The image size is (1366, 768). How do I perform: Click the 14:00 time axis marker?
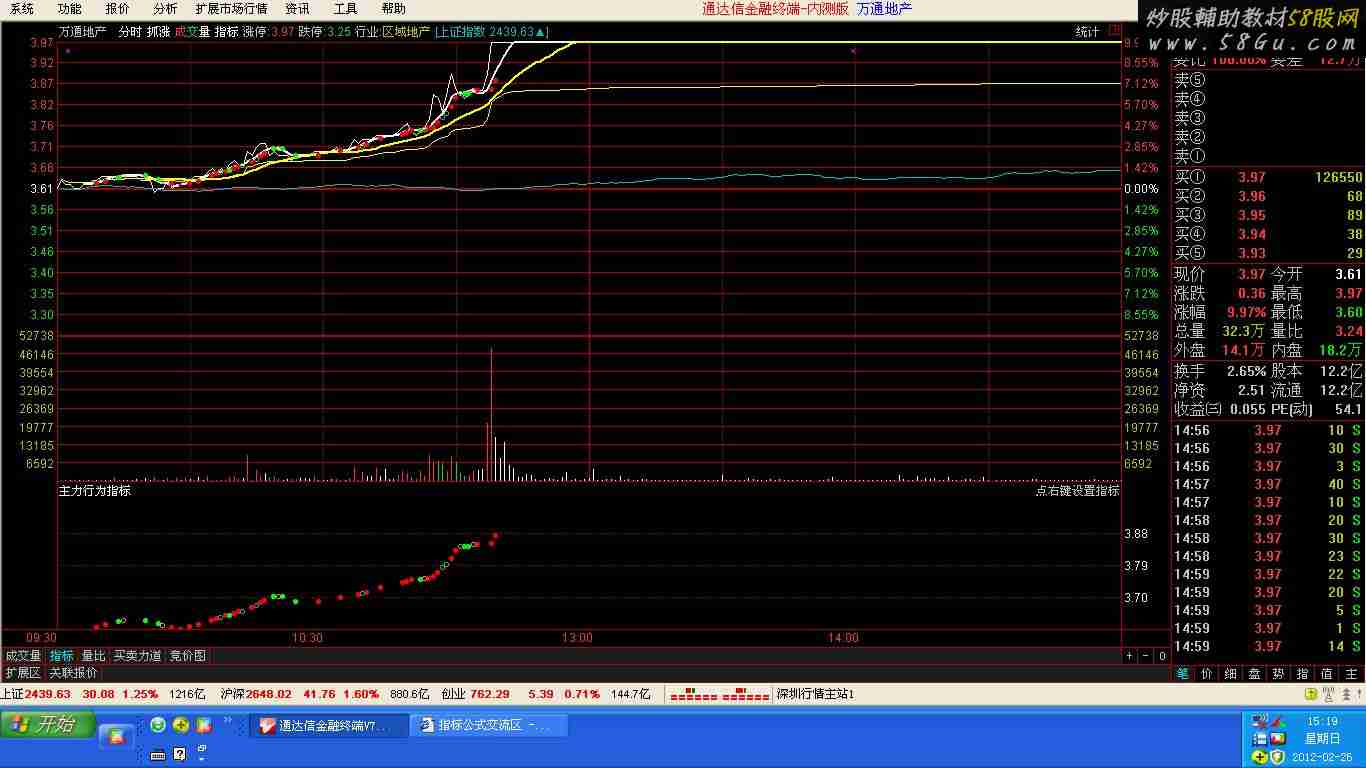(x=843, y=638)
